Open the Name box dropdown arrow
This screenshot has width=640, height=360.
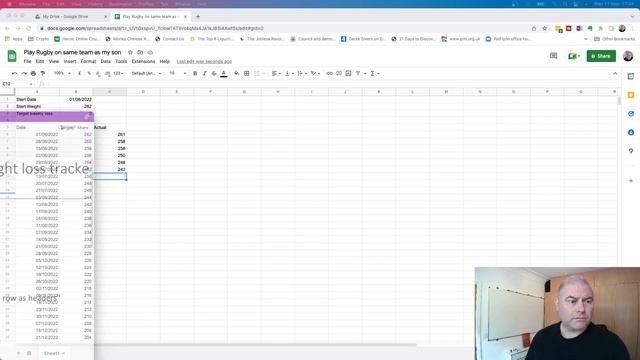click(x=31, y=84)
